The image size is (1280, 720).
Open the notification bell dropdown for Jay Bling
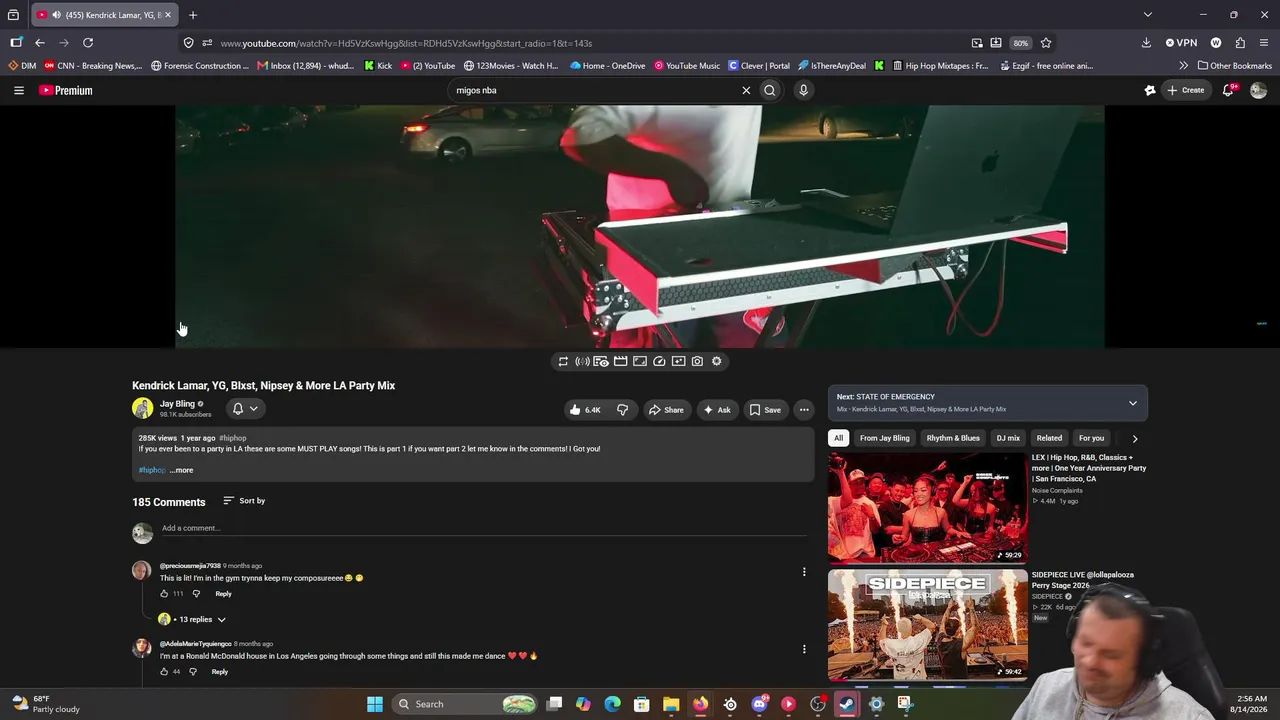[245, 408]
